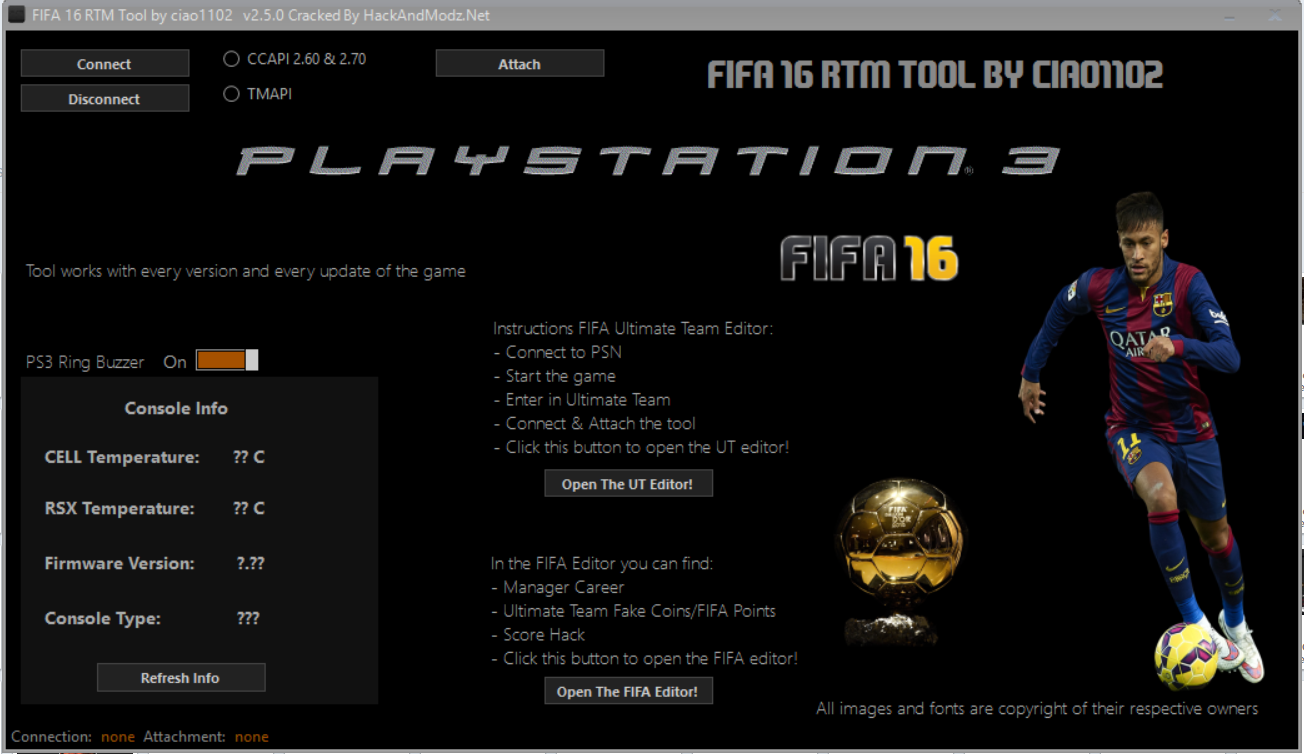Click the Connection status 'none' text
1304x754 pixels.
(x=118, y=737)
